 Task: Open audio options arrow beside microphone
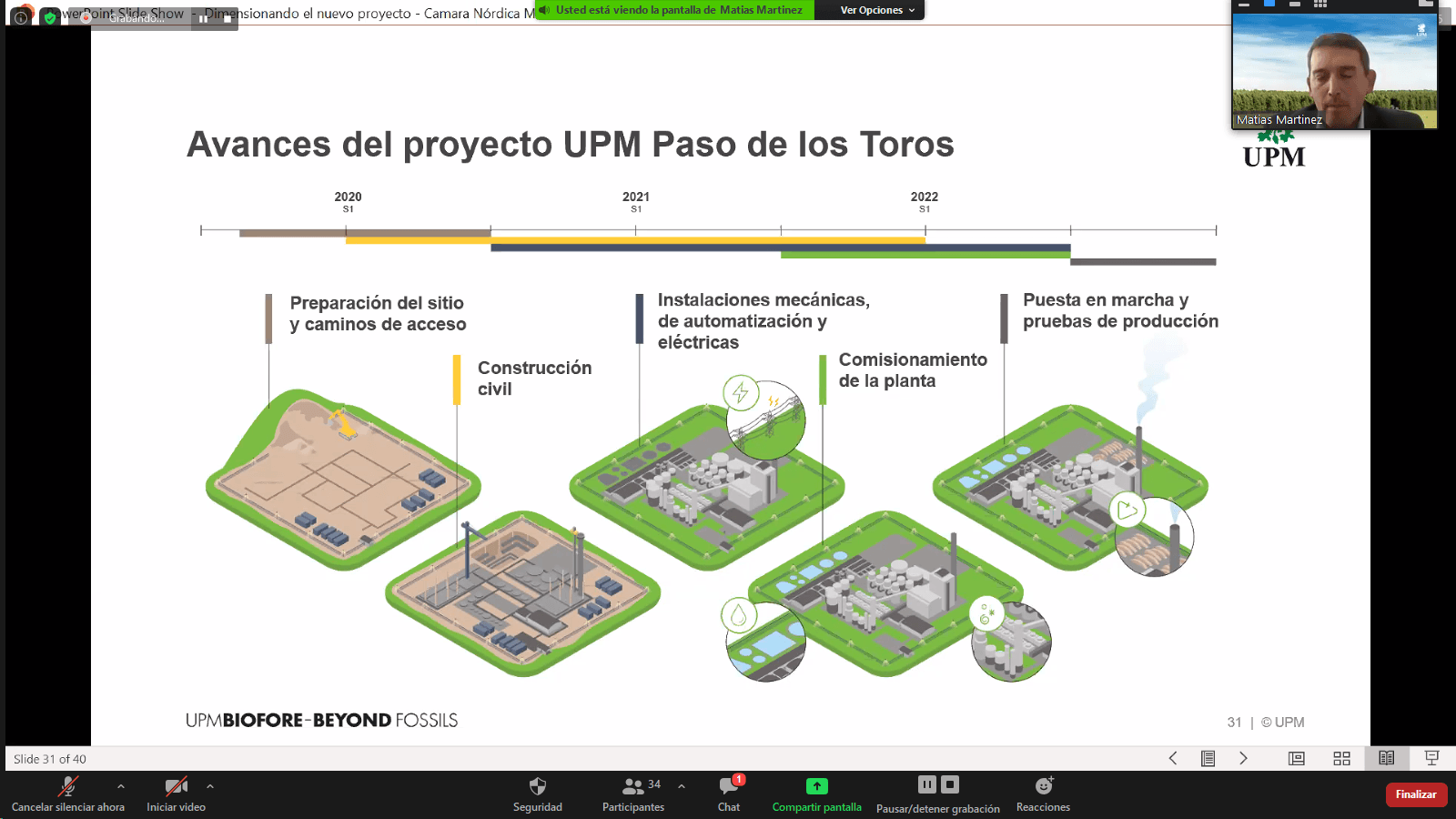point(121,786)
